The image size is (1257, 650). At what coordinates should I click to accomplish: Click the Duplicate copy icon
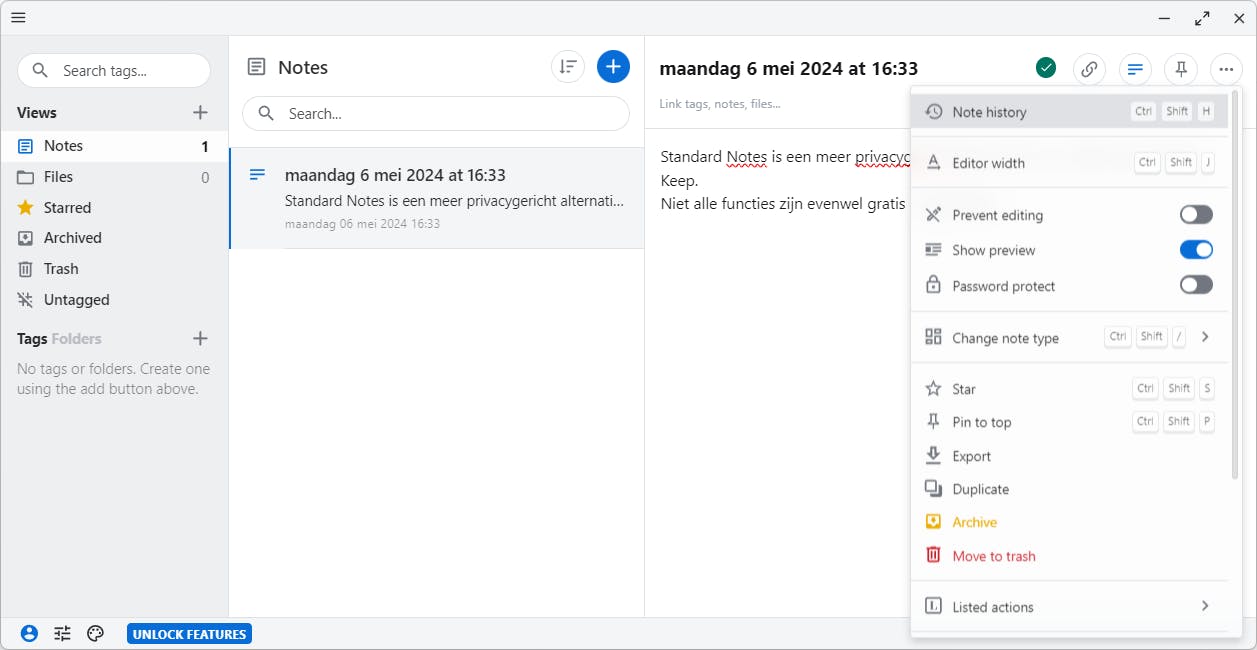(933, 489)
